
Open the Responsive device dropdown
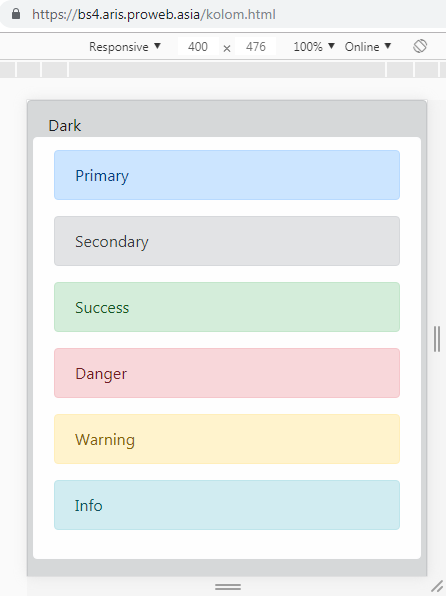pyautogui.click(x=125, y=47)
